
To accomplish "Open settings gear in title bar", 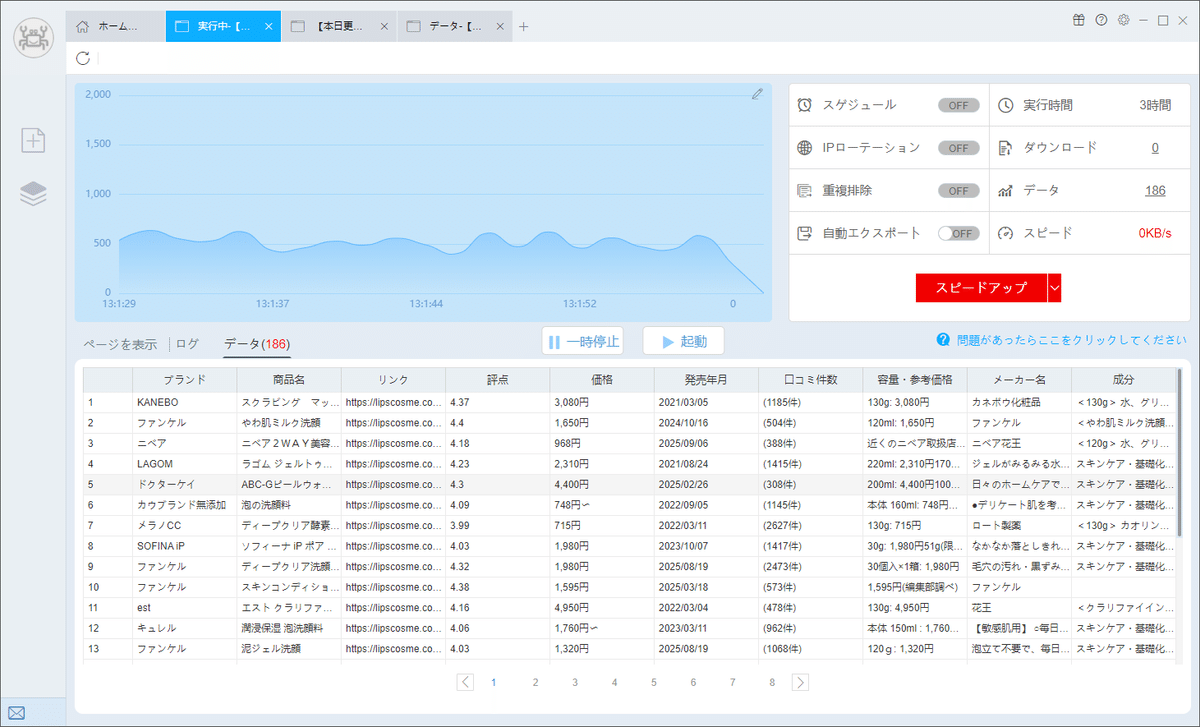I will pos(1123,20).
